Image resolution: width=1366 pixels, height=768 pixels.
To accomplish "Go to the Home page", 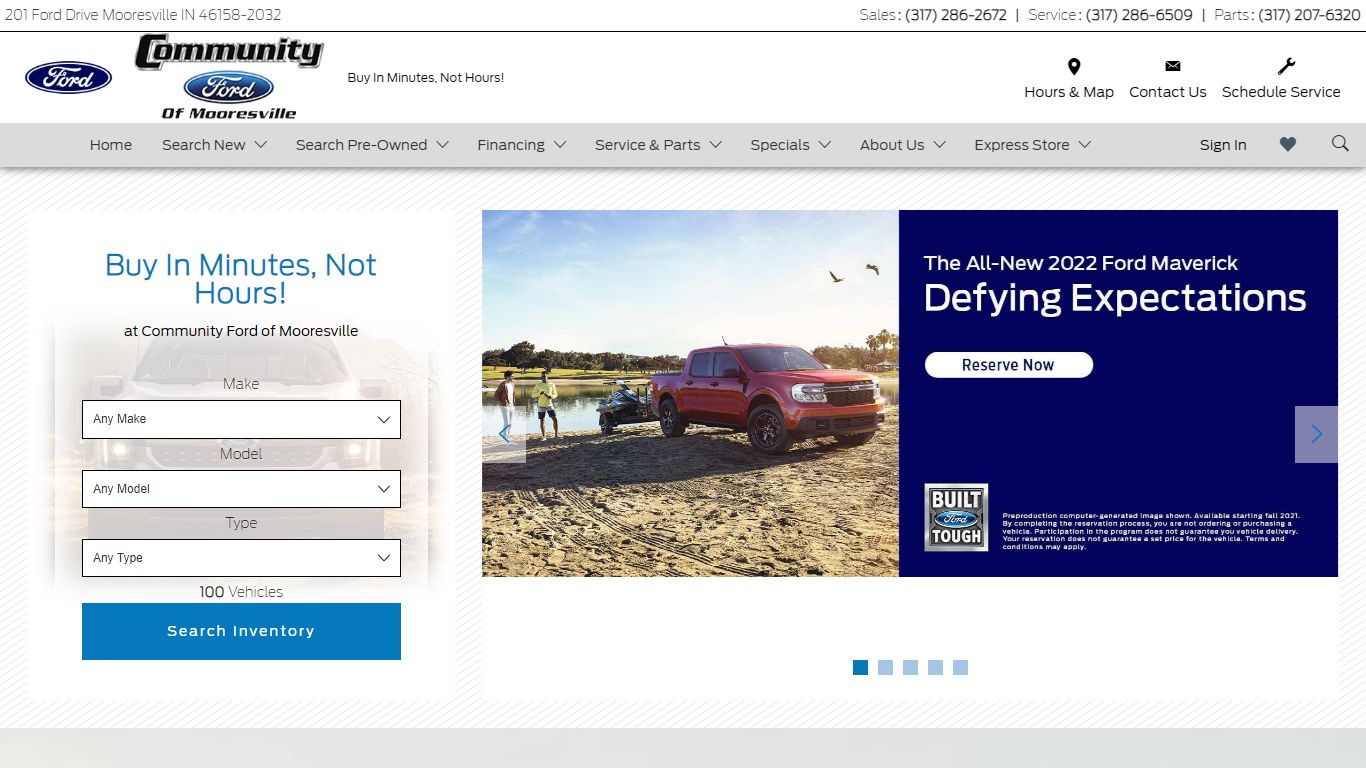I will point(111,145).
